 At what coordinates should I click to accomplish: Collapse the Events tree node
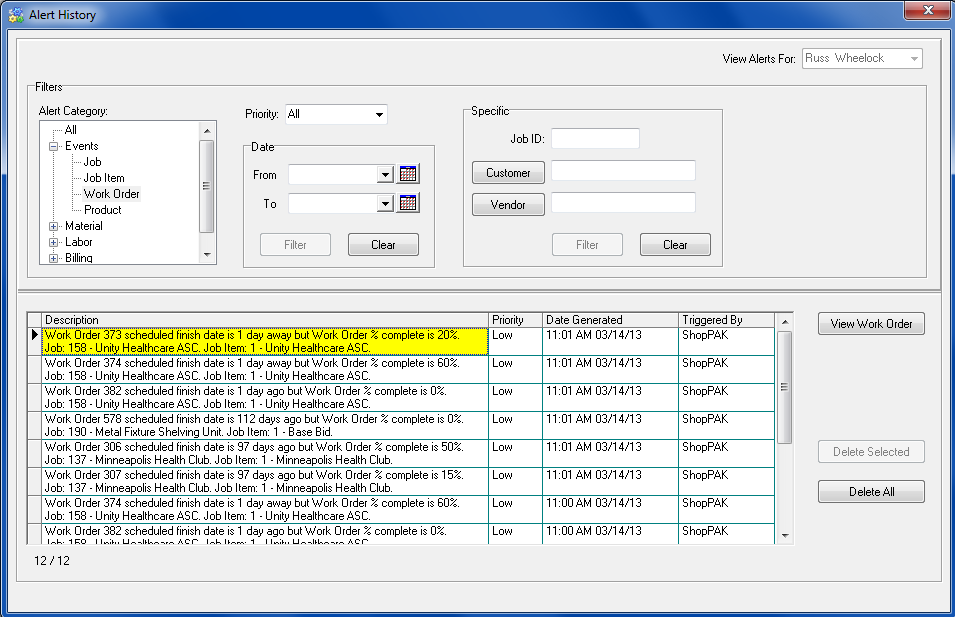pos(54,146)
